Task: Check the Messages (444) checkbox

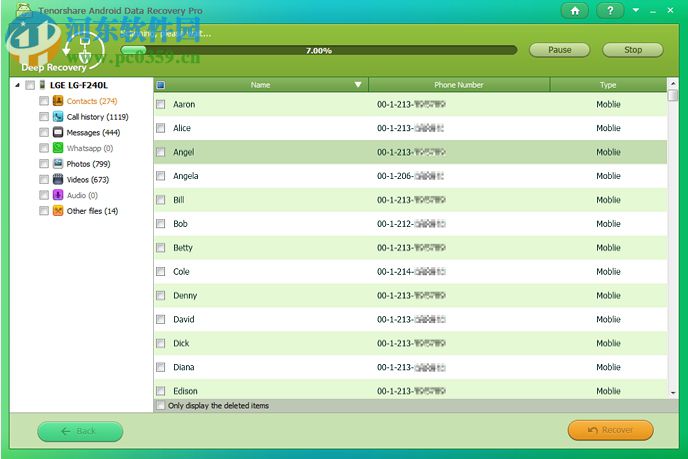Action: point(44,132)
